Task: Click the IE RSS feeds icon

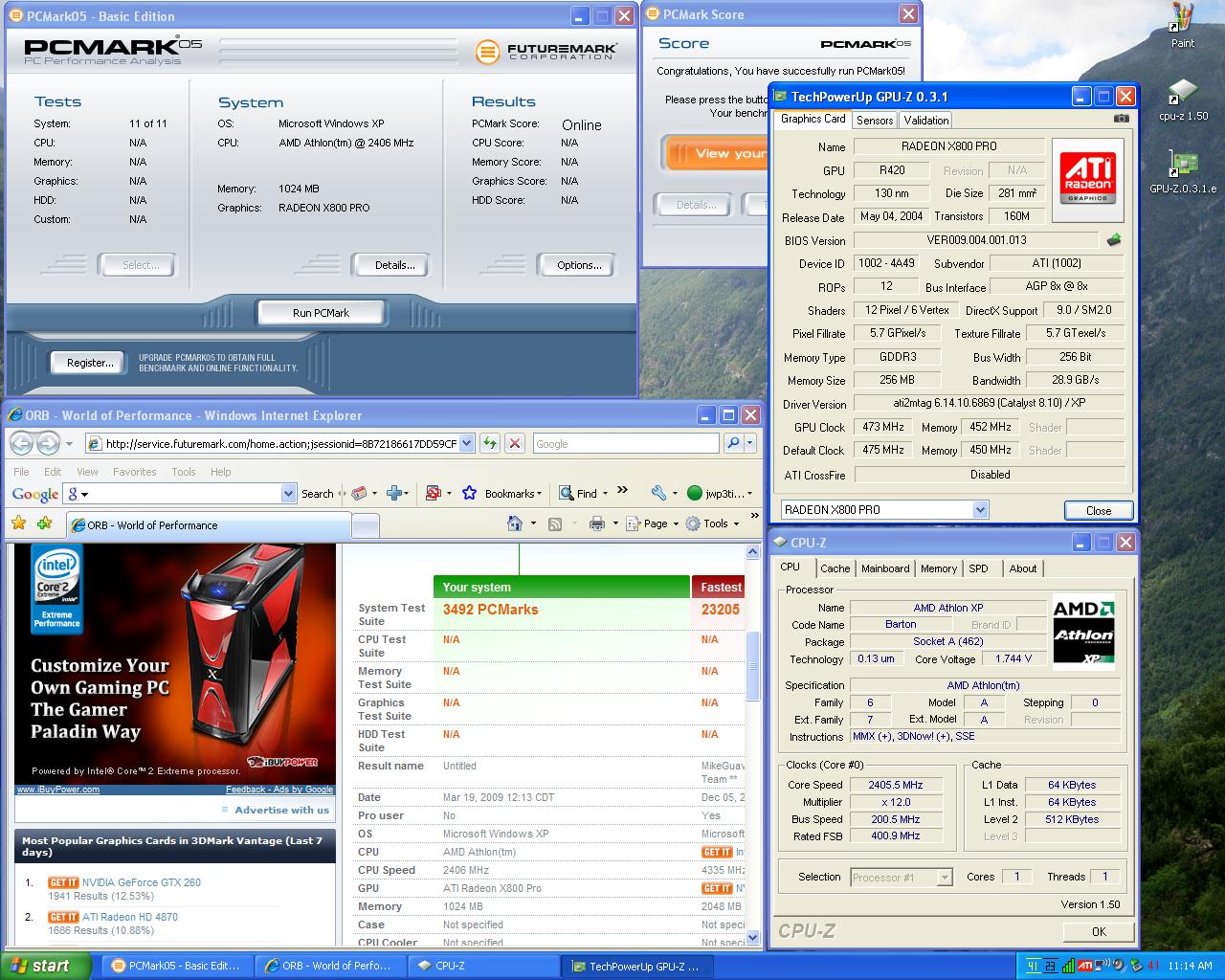Action: pos(554,523)
